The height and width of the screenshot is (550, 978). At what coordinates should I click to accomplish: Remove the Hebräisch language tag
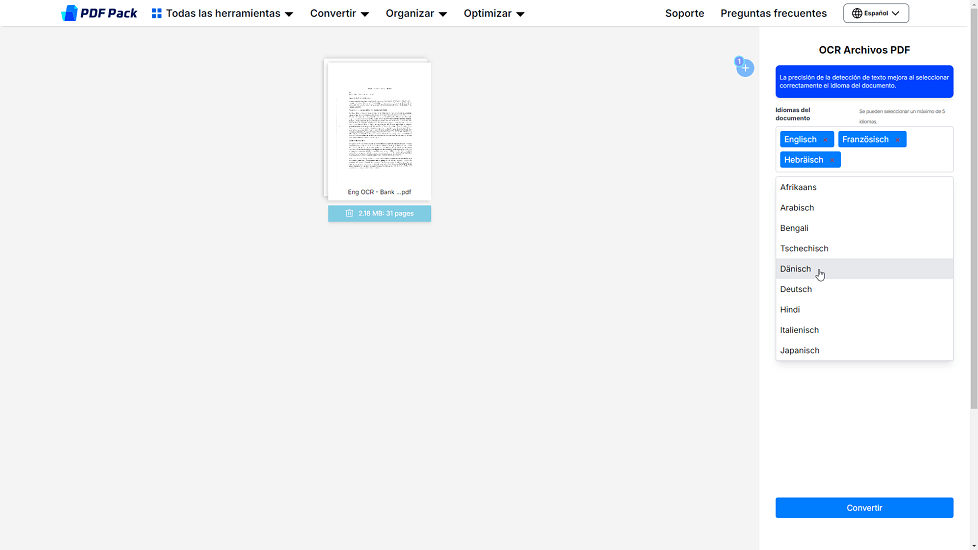(833, 160)
